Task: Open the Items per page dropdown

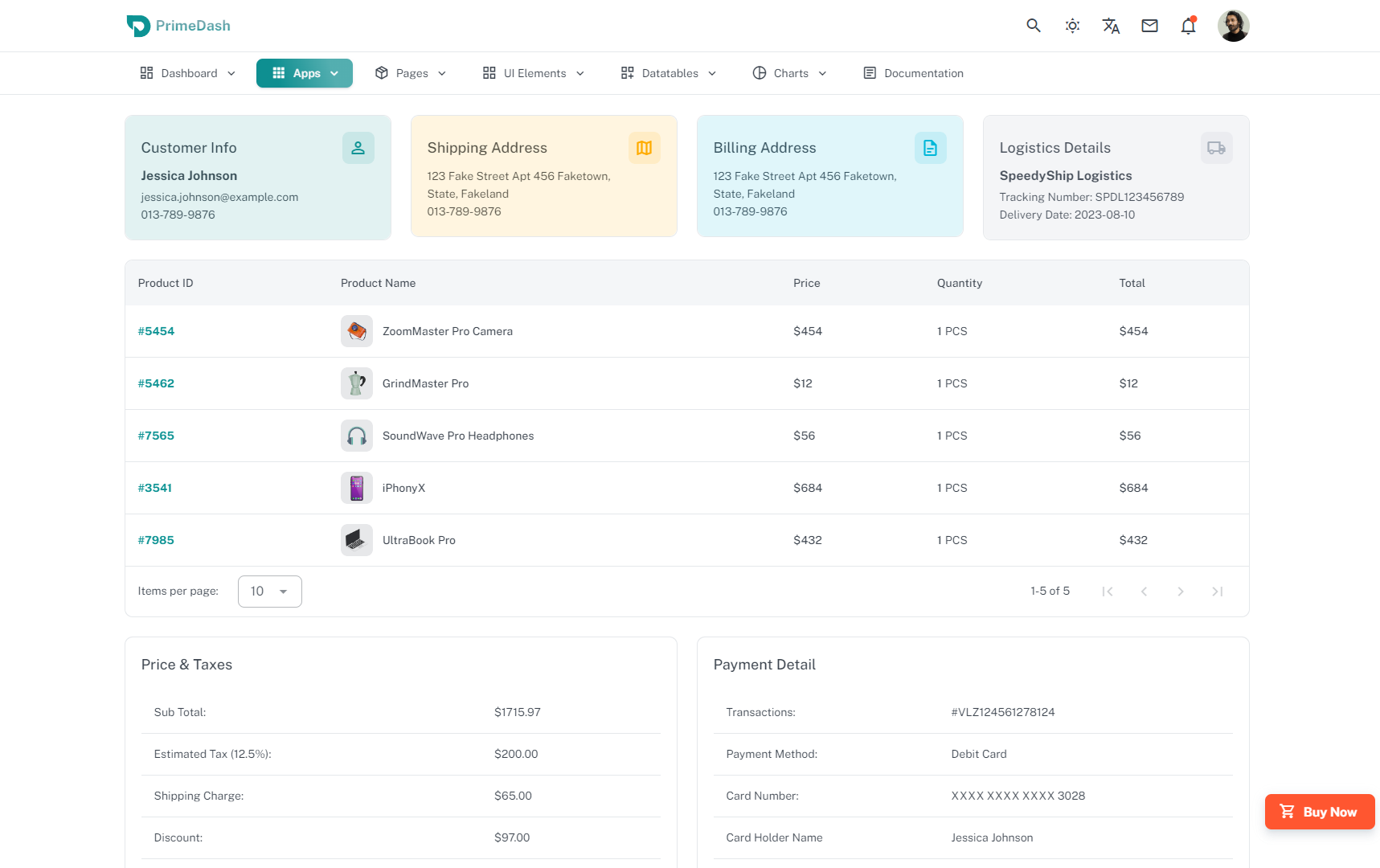Action: tap(269, 592)
